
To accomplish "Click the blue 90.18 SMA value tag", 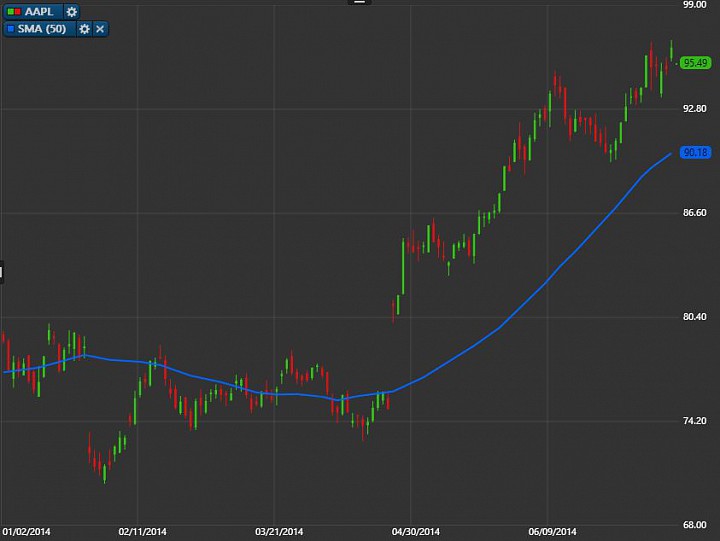I will pyautogui.click(x=696, y=152).
